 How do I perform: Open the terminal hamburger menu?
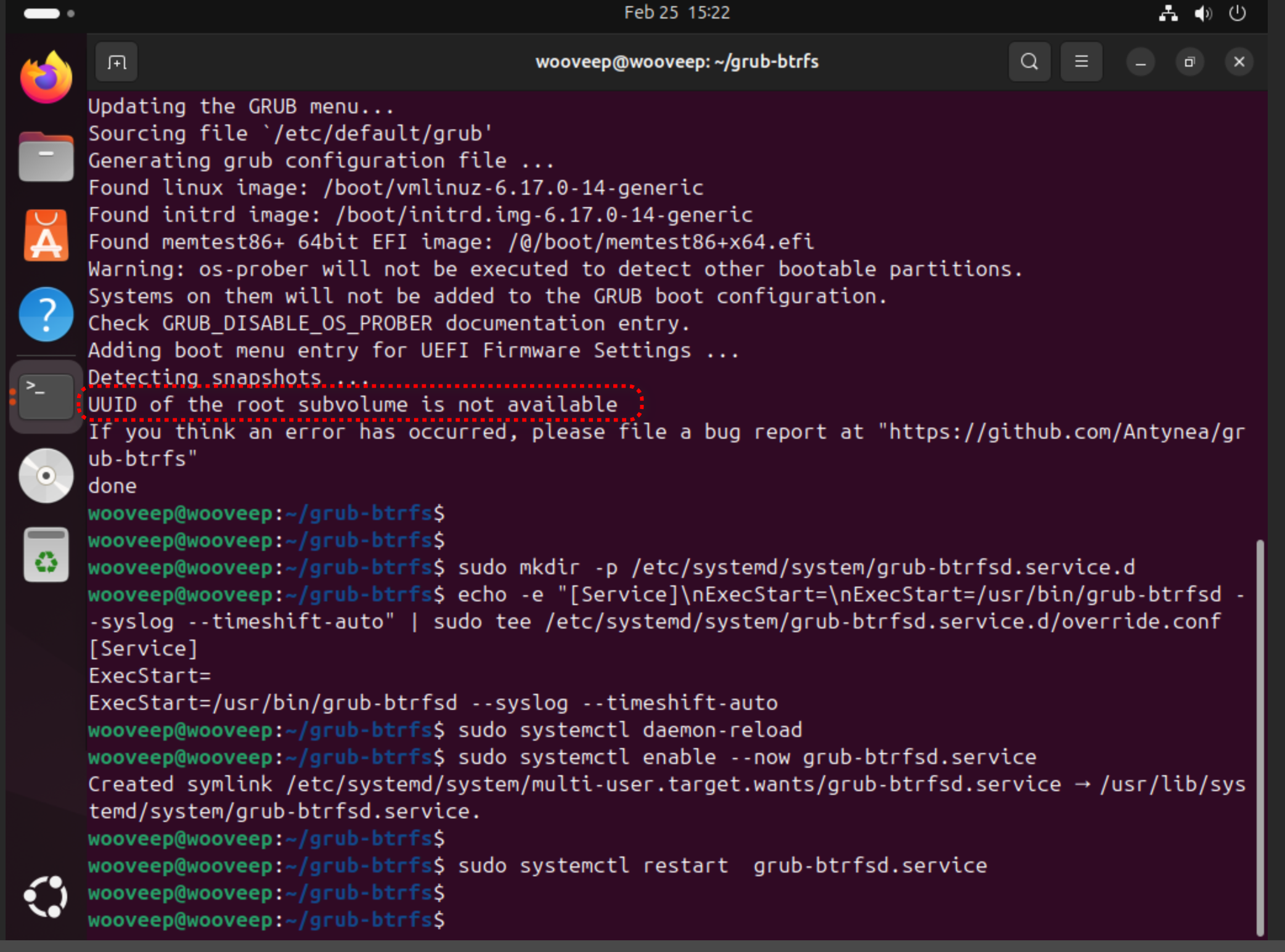point(1081,62)
